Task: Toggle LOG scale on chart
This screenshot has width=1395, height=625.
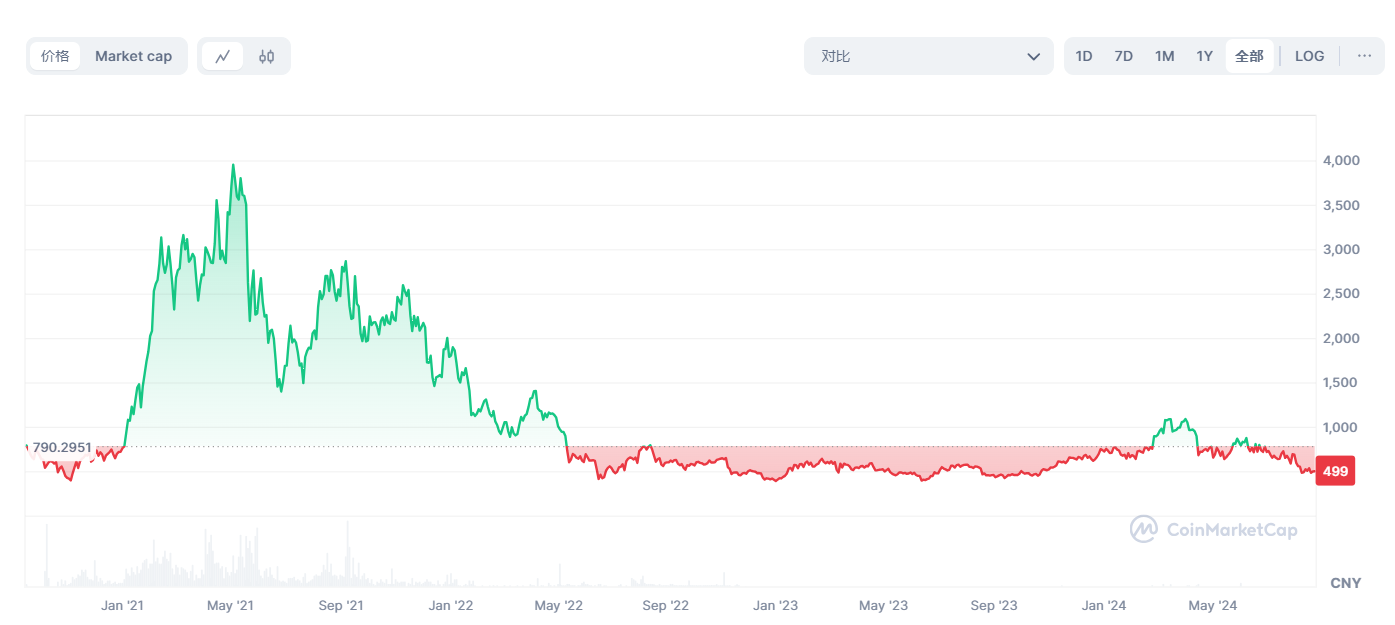Action: pos(1309,56)
